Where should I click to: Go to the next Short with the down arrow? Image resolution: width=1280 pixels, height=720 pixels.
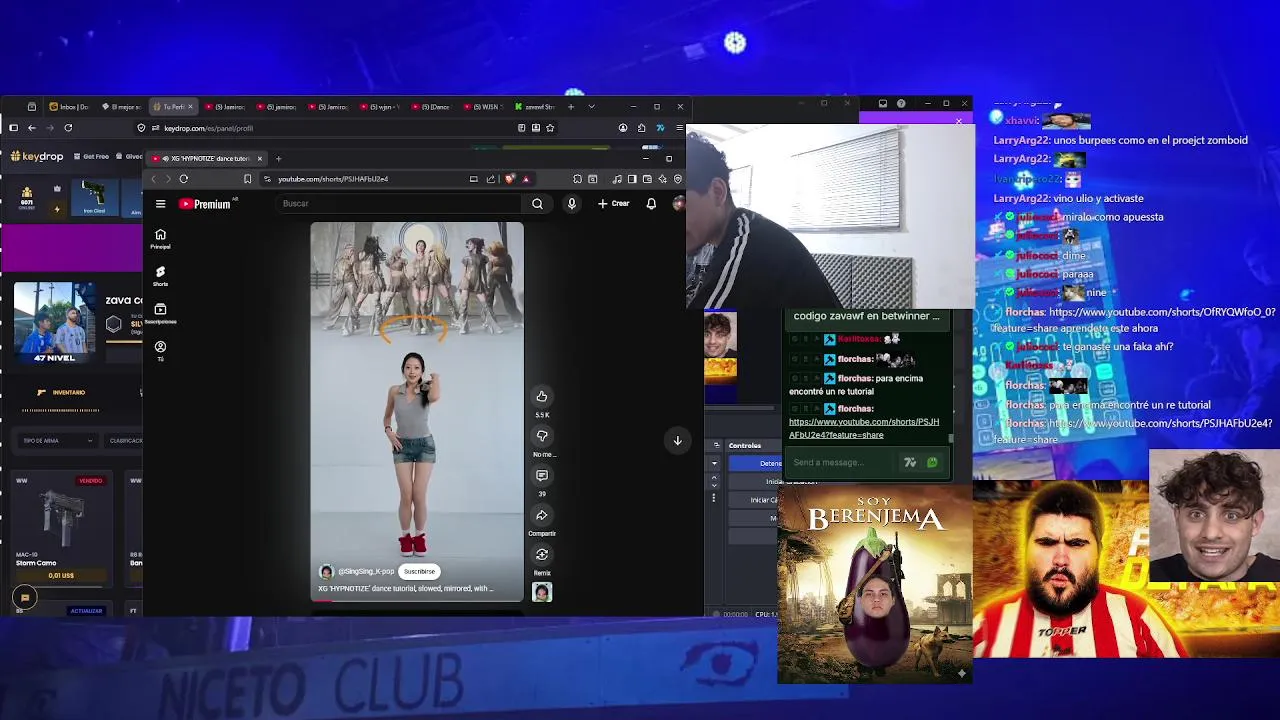pos(677,440)
